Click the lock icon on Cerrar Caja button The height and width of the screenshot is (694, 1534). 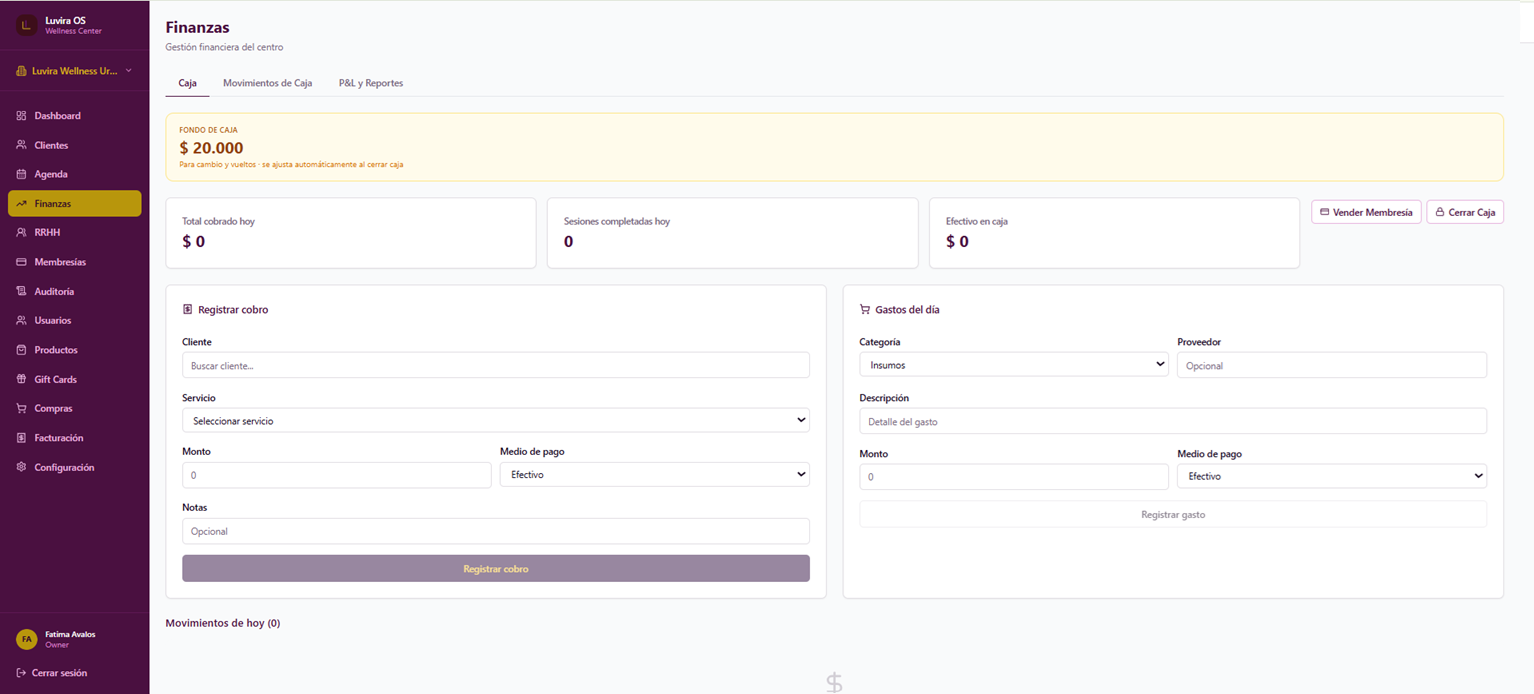1440,212
